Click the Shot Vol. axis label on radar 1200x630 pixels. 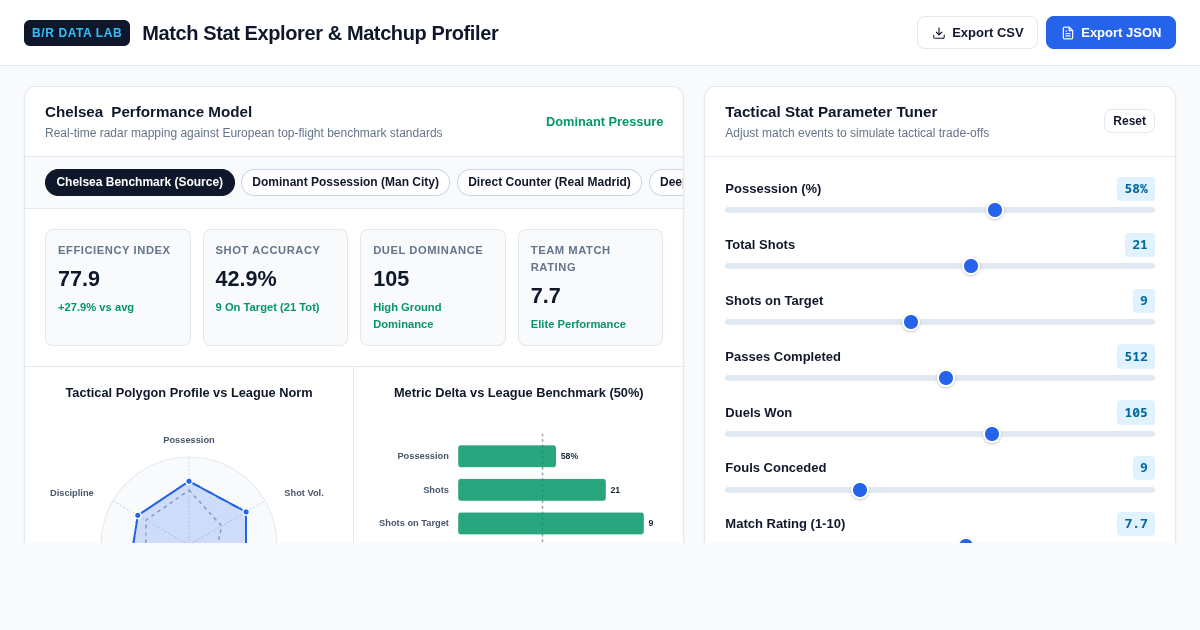[x=304, y=493]
